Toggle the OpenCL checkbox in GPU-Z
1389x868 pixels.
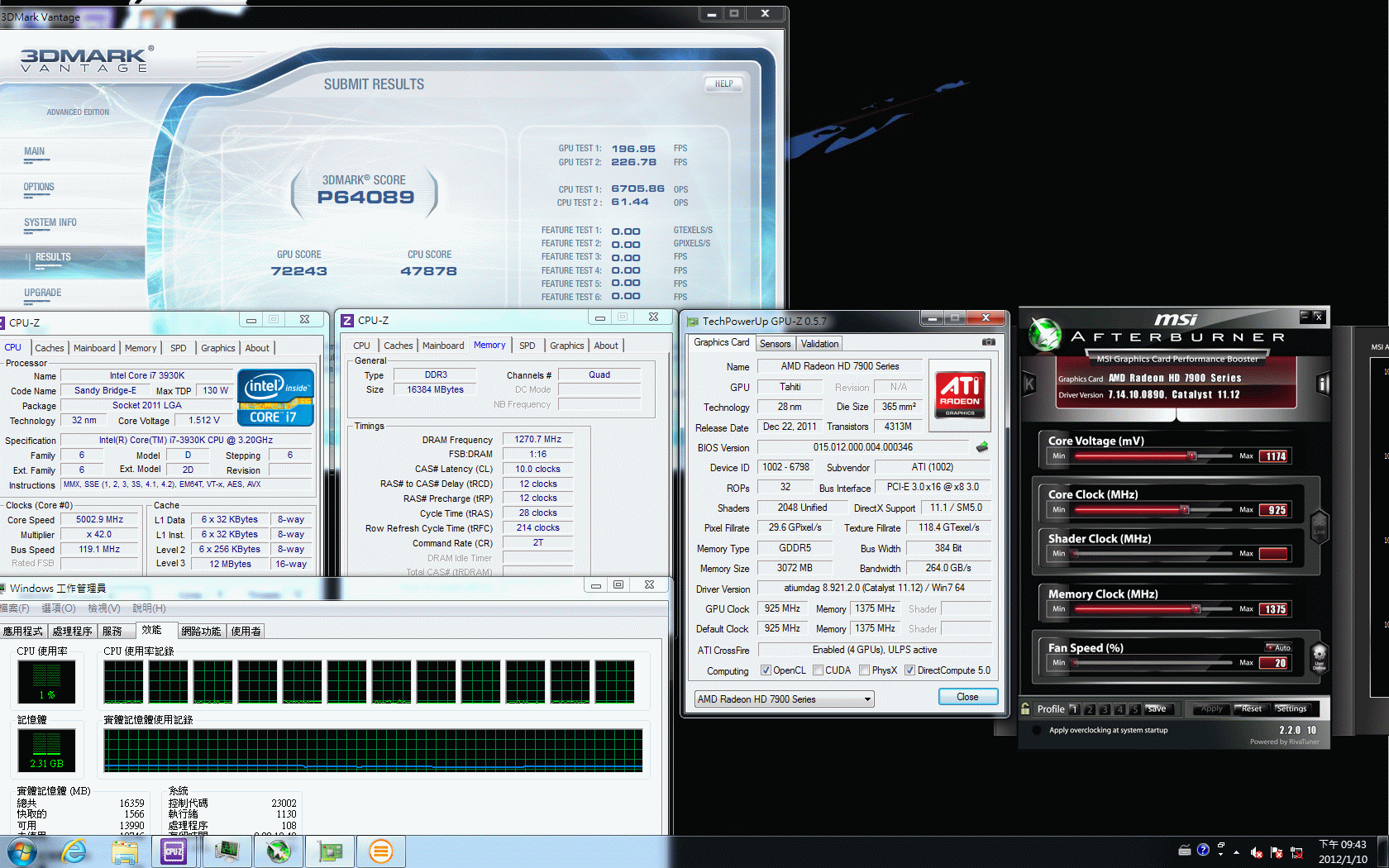[766, 670]
